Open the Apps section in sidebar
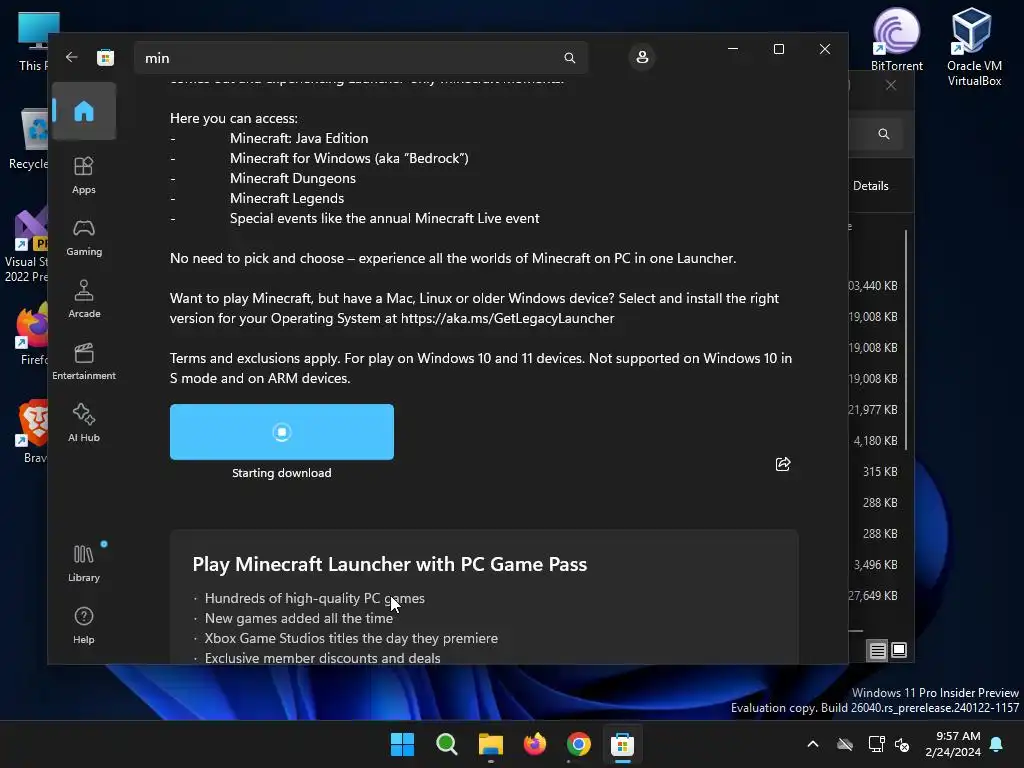Viewport: 1024px width, 768px height. click(84, 176)
